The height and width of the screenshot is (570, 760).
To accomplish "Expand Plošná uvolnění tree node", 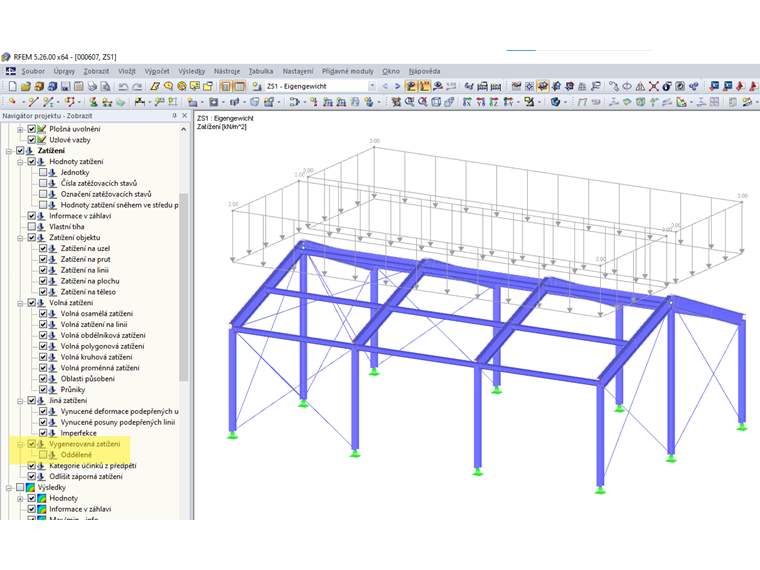I will tap(20, 129).
